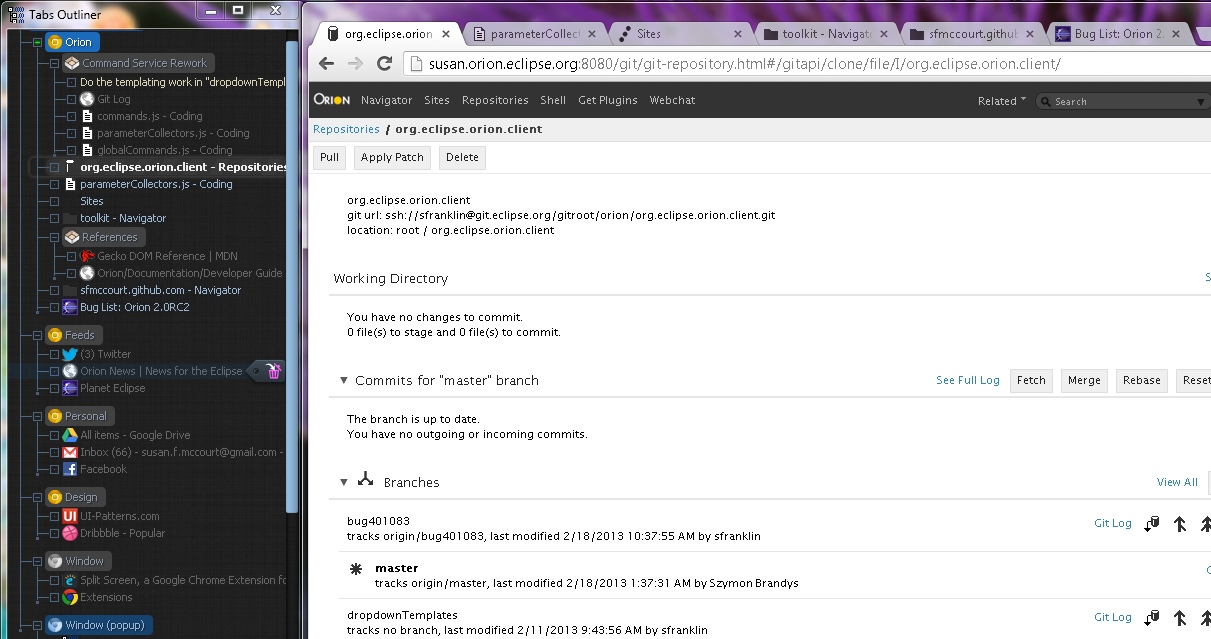Collapse the Personal window node
The image size is (1211, 639).
pos(38,416)
